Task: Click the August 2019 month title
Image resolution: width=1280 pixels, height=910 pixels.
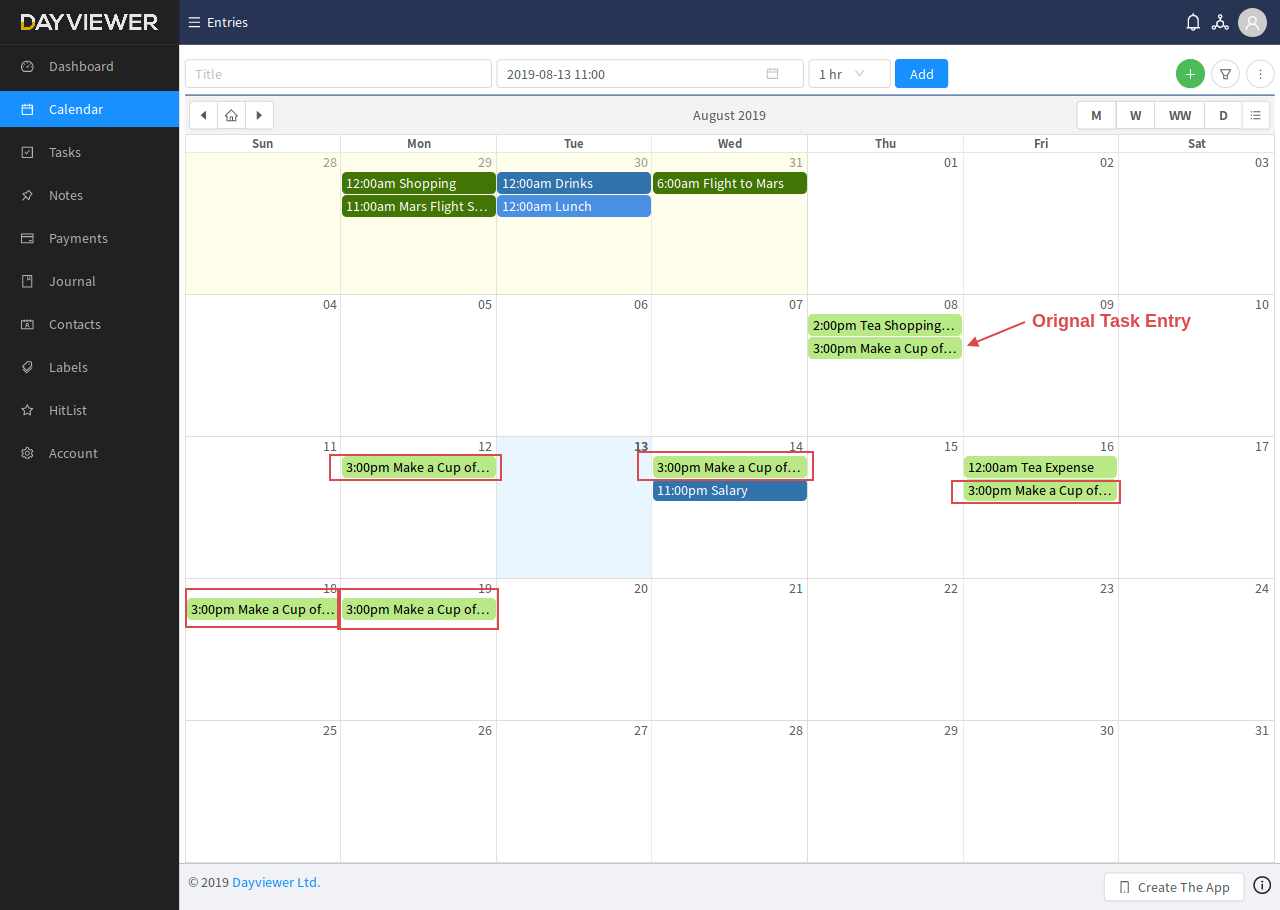Action: [x=729, y=115]
